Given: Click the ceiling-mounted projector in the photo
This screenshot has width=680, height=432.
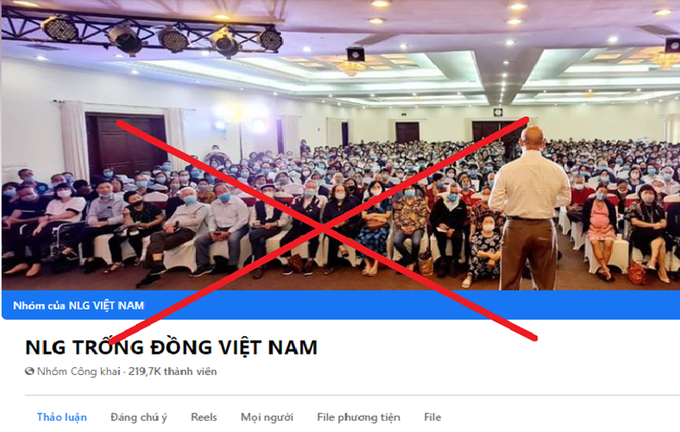Looking at the screenshot, I should (x=355, y=54).
